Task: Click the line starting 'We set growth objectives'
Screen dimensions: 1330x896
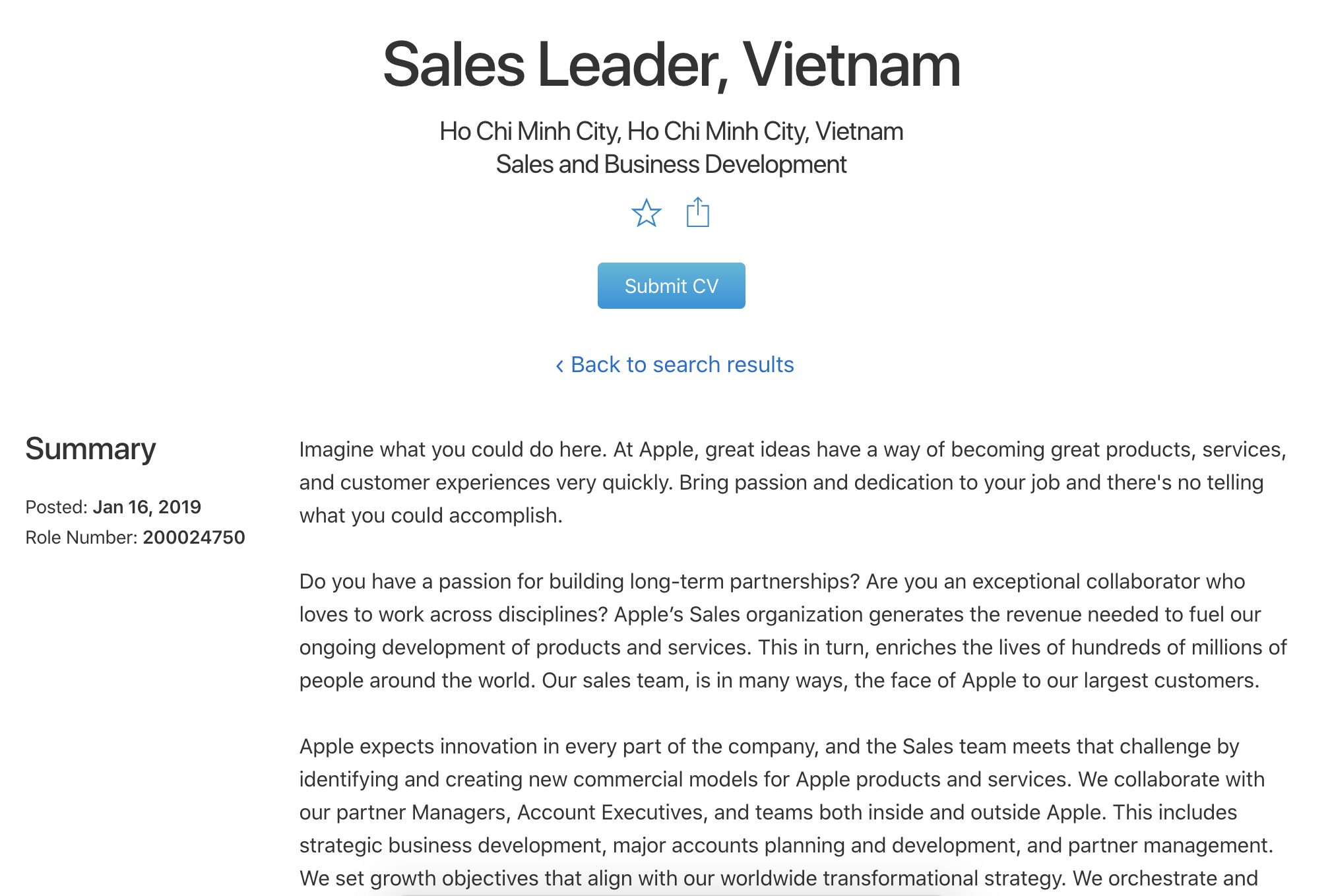Action: [x=778, y=878]
